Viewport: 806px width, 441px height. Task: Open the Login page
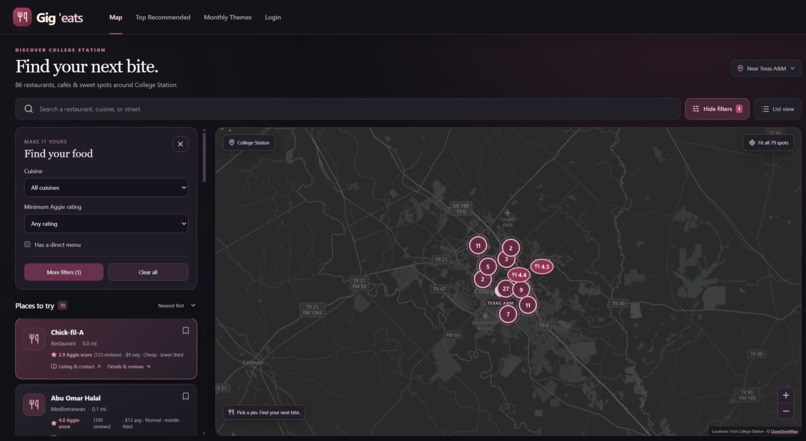(273, 17)
